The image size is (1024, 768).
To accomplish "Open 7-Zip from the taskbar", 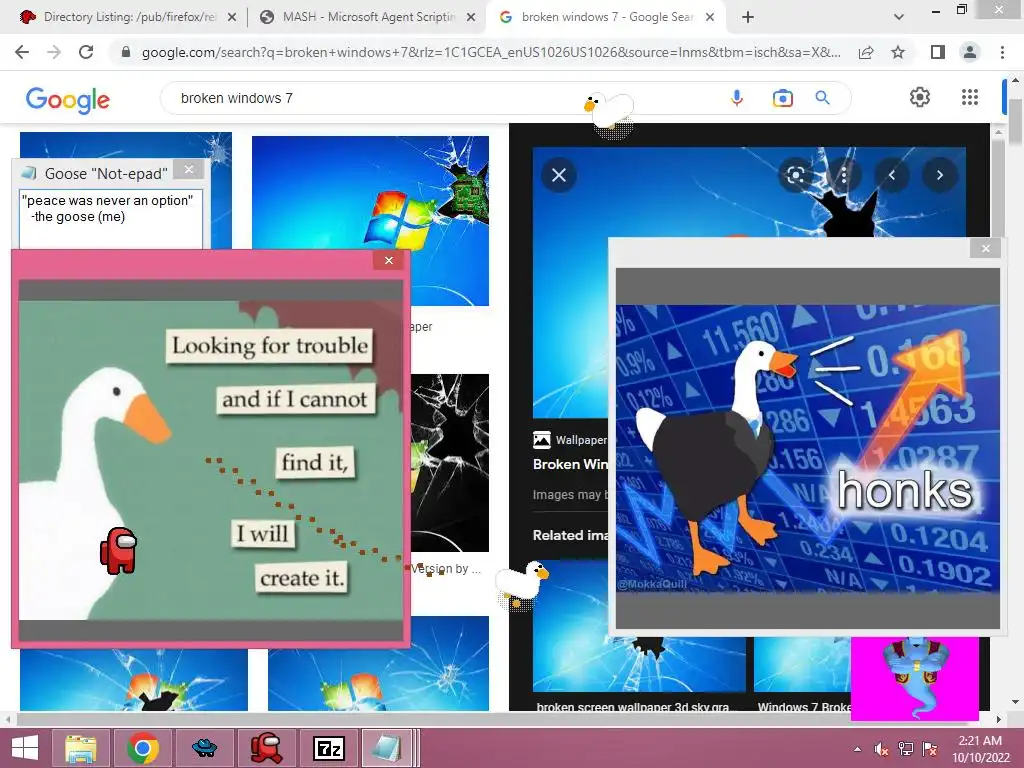I will point(328,748).
